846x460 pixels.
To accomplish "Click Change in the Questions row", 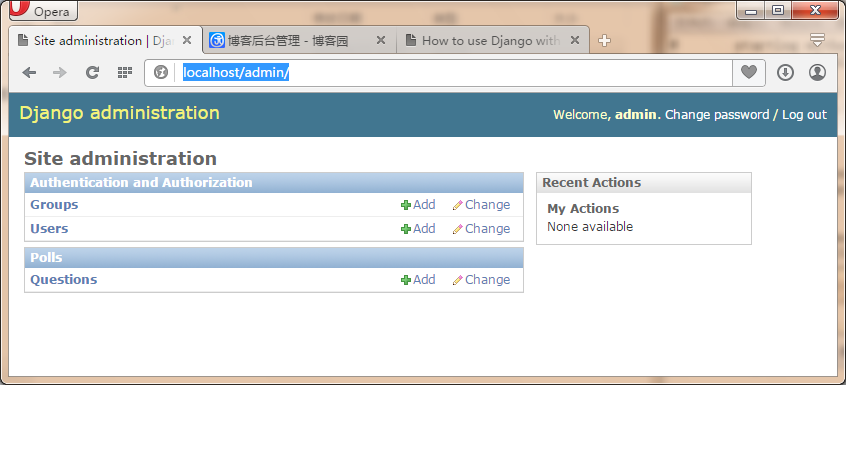I will [x=482, y=279].
